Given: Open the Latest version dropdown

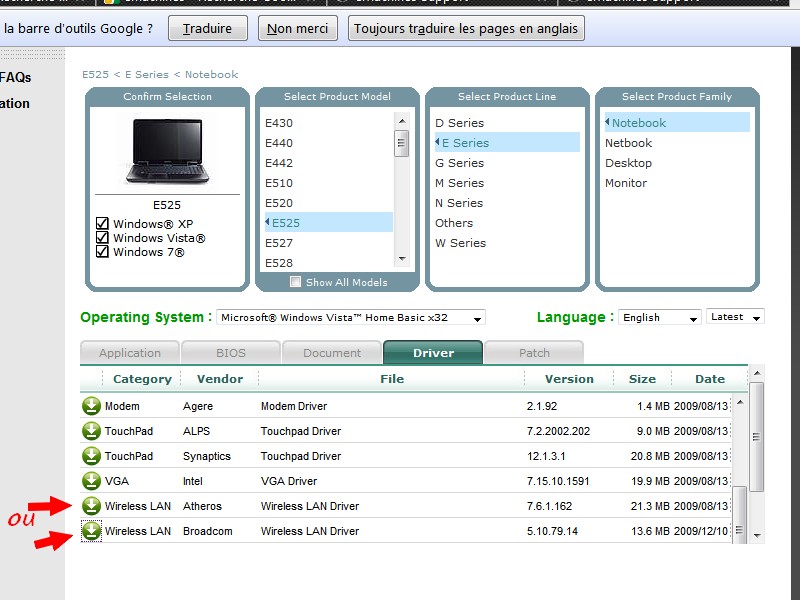Looking at the screenshot, I should pyautogui.click(x=735, y=317).
